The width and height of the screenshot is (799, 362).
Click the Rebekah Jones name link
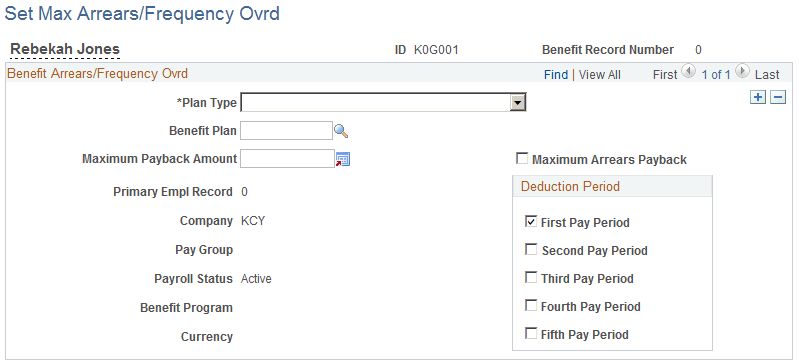tap(65, 49)
